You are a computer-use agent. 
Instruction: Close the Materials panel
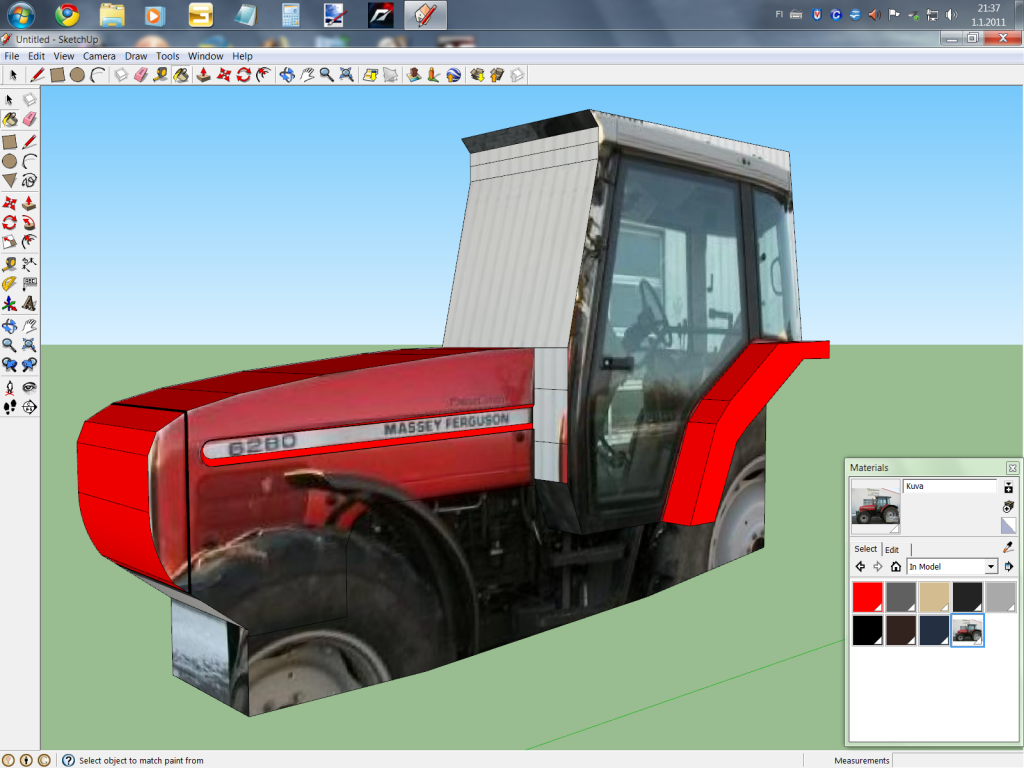(1012, 468)
